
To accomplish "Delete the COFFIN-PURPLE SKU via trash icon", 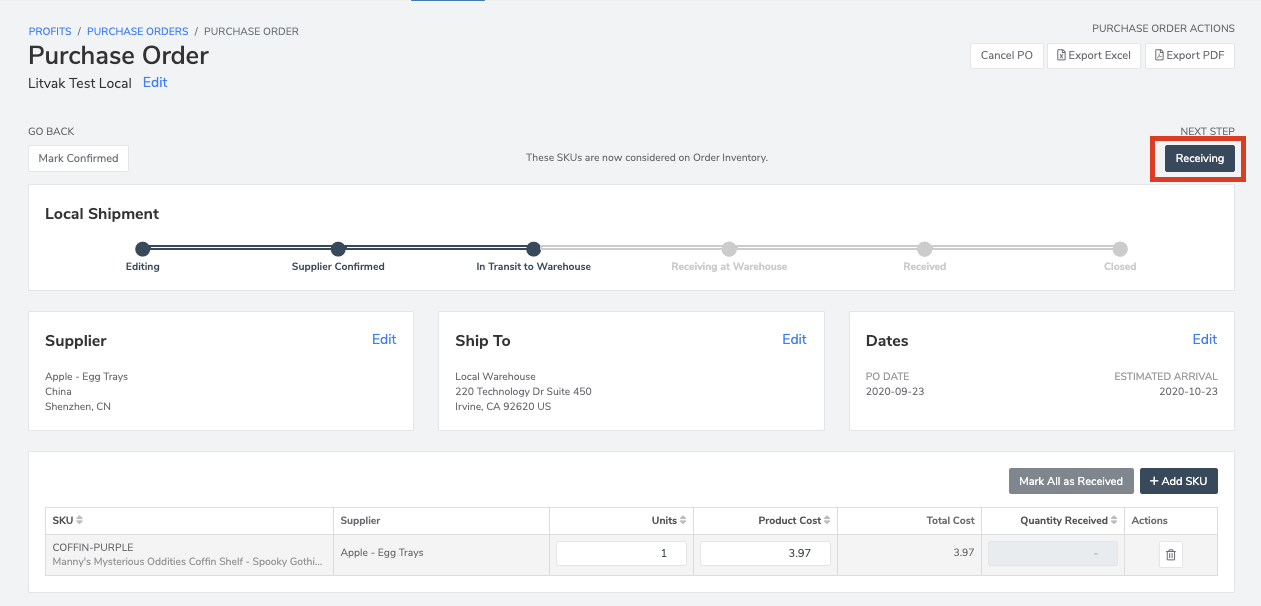I will pyautogui.click(x=1170, y=553).
